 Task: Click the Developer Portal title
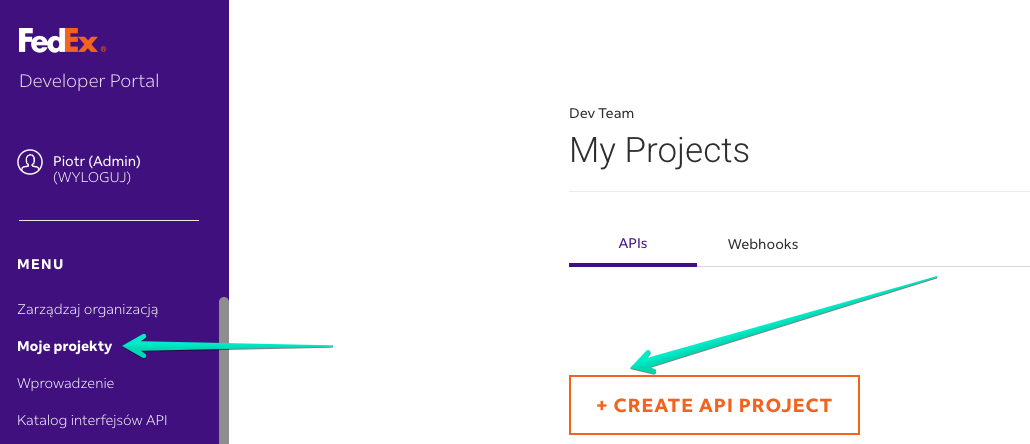coord(89,81)
